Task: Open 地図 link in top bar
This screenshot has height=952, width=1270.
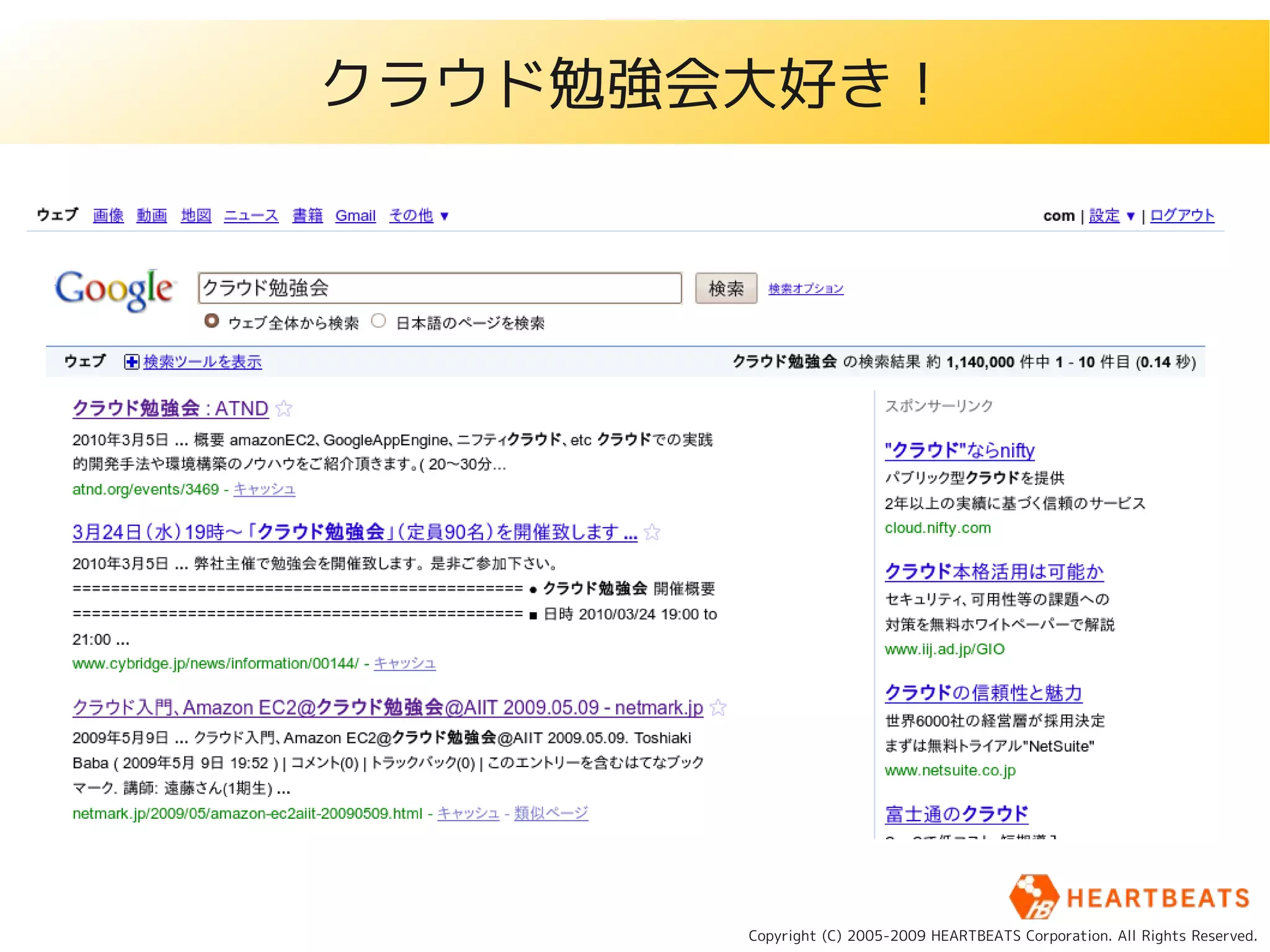Action: (x=196, y=215)
